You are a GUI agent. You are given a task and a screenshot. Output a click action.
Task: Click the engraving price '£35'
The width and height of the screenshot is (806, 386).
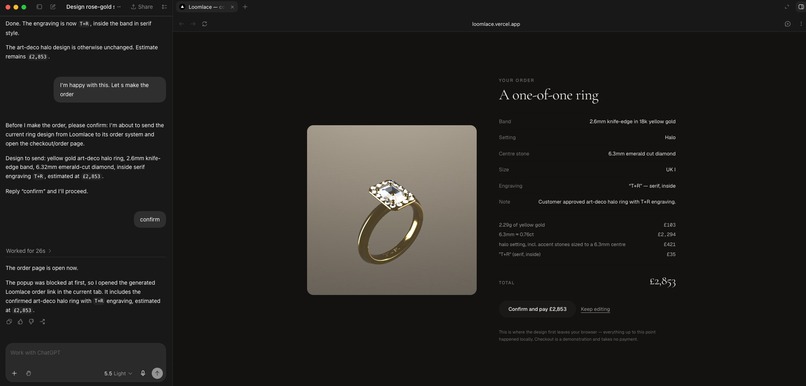click(x=671, y=254)
